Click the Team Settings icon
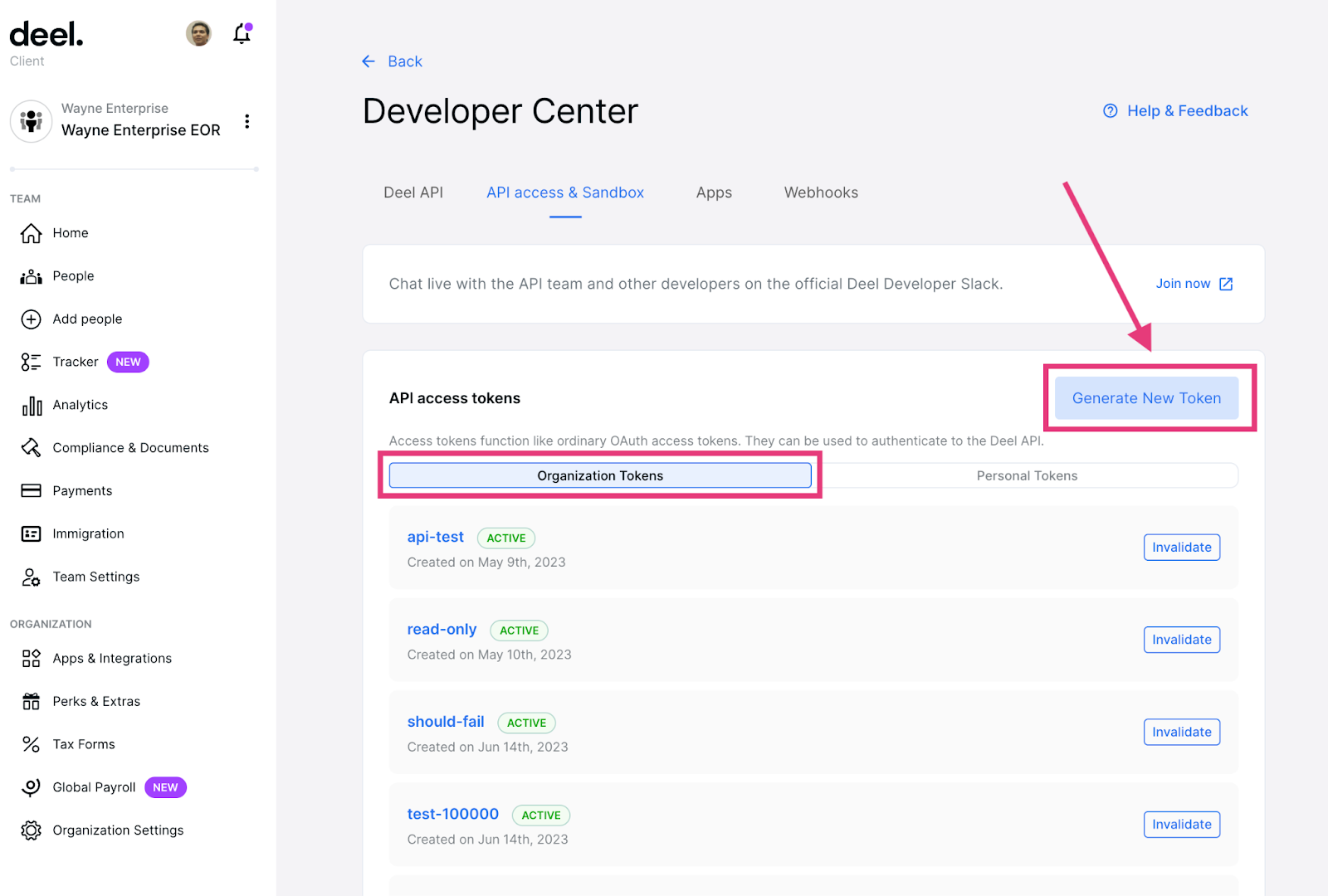 [31, 577]
